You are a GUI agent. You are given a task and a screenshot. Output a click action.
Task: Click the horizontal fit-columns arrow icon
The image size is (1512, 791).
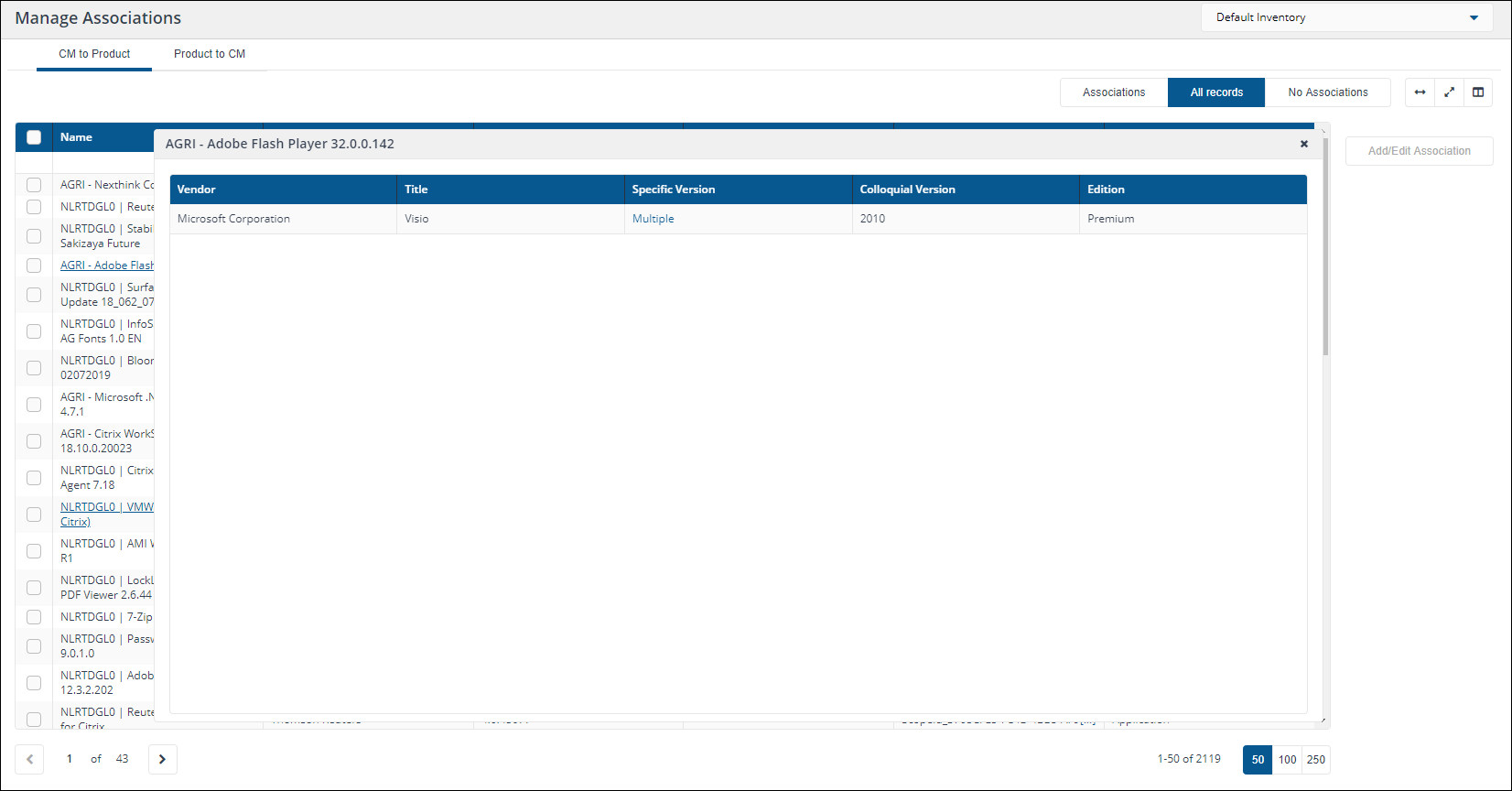click(x=1420, y=92)
